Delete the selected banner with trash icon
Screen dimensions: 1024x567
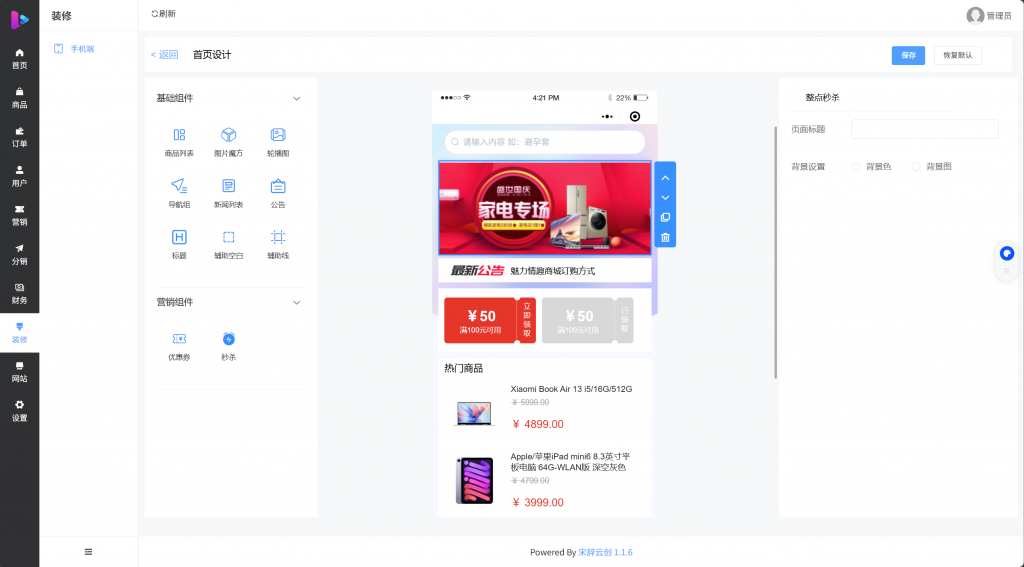[x=665, y=237]
